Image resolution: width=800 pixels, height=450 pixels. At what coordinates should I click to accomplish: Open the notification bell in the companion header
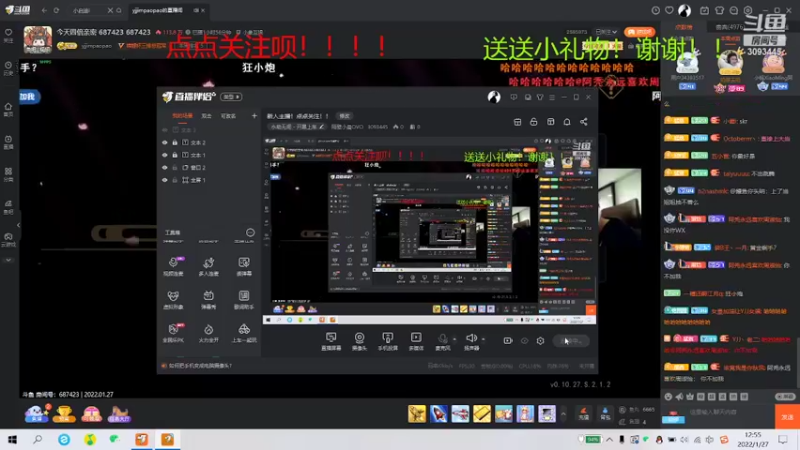point(567,122)
